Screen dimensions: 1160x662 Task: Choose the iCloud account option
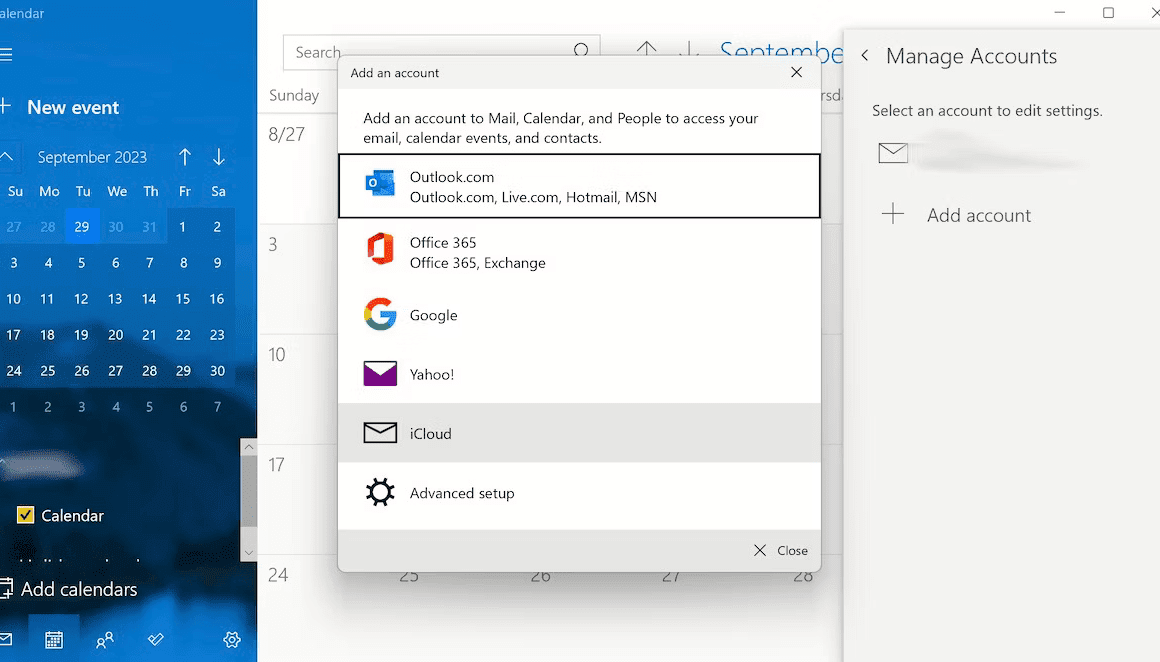coord(579,433)
